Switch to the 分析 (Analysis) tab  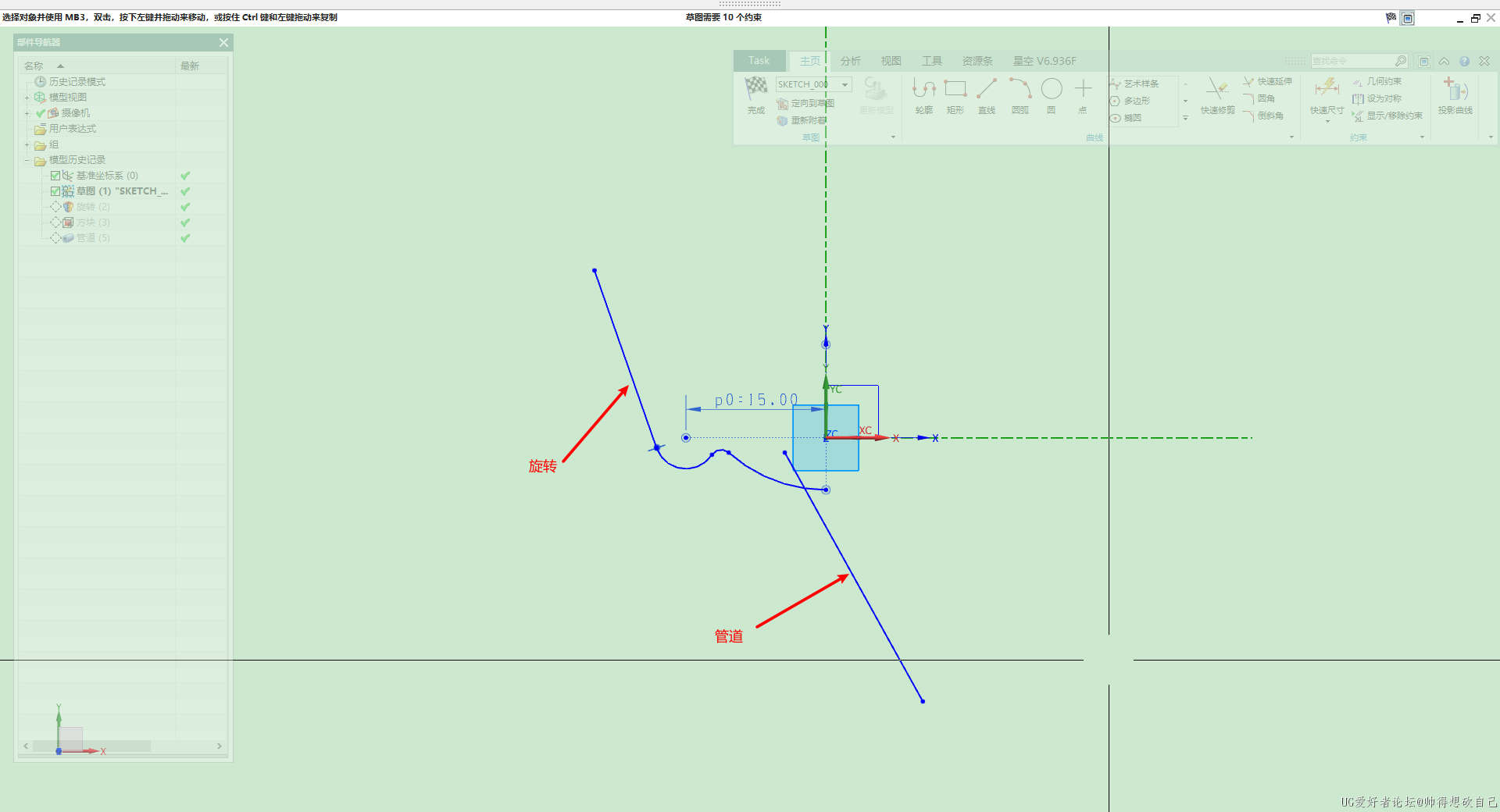click(x=850, y=61)
